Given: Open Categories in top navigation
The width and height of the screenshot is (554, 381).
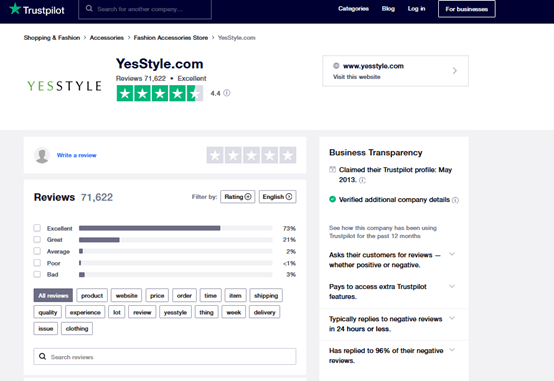Looking at the screenshot, I should 353,8.
